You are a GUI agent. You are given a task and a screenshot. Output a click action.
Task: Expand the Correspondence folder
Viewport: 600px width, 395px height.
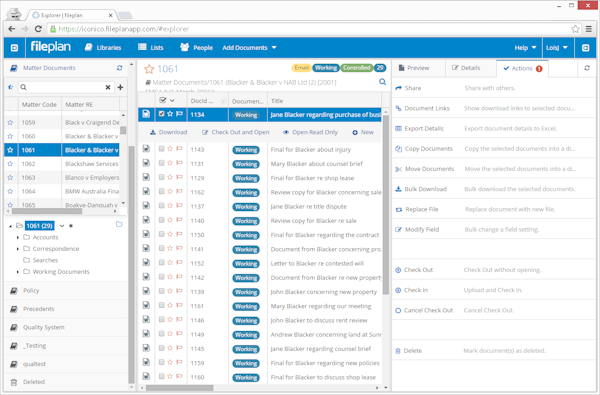18,249
